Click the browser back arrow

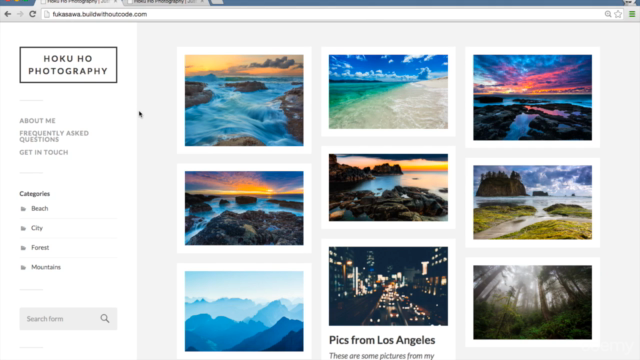click(8, 14)
